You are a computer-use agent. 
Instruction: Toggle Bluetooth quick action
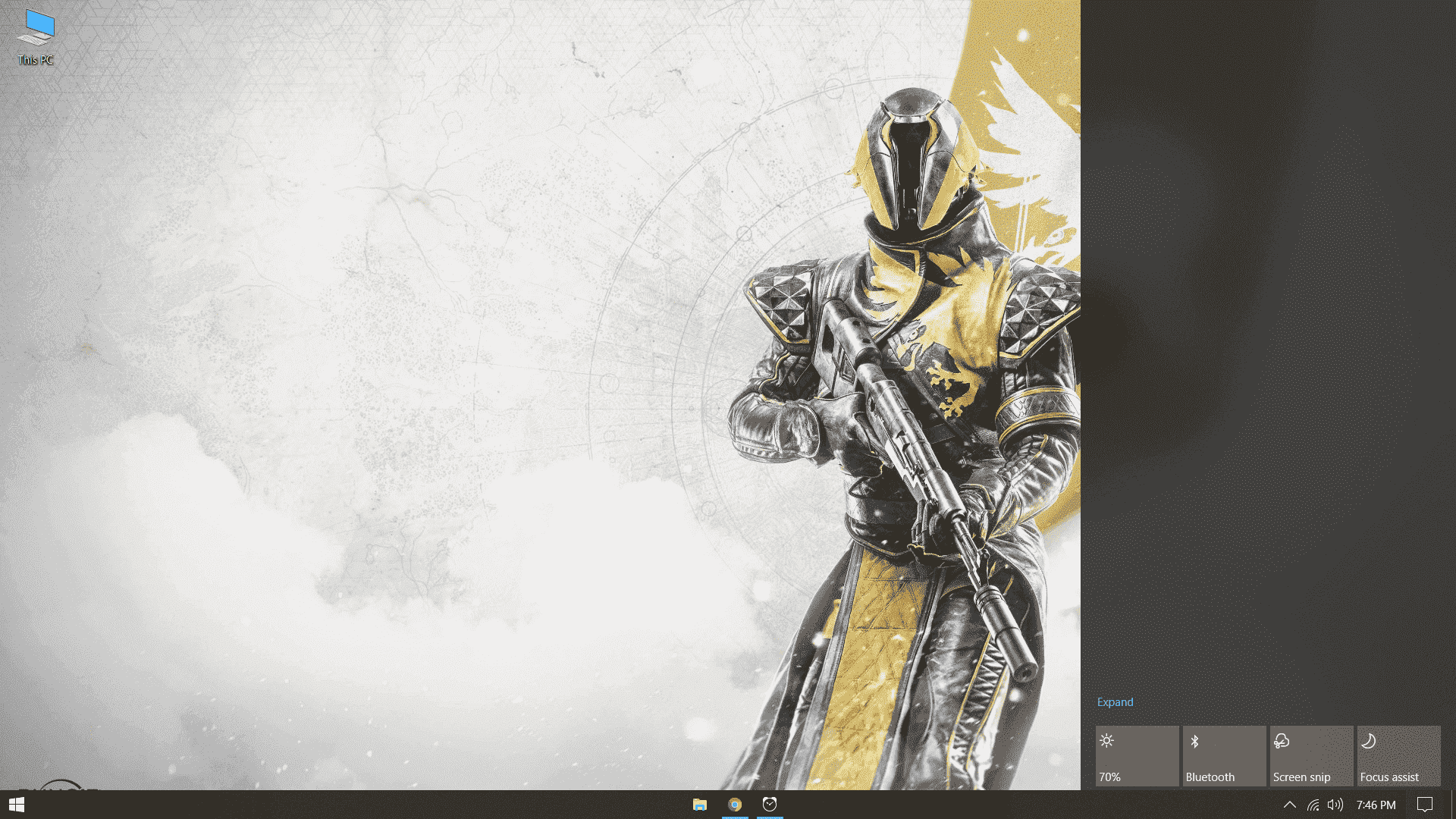click(1224, 756)
